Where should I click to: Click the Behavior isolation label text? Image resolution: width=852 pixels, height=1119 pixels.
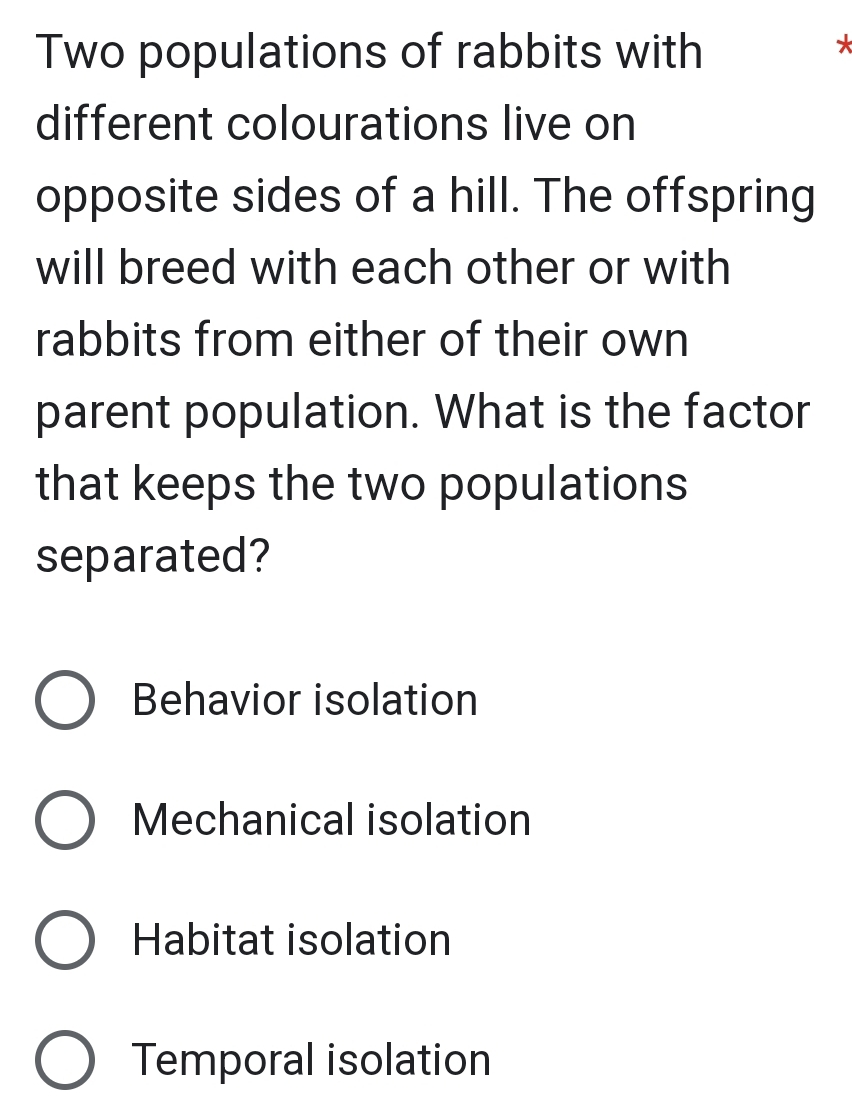click(x=305, y=700)
